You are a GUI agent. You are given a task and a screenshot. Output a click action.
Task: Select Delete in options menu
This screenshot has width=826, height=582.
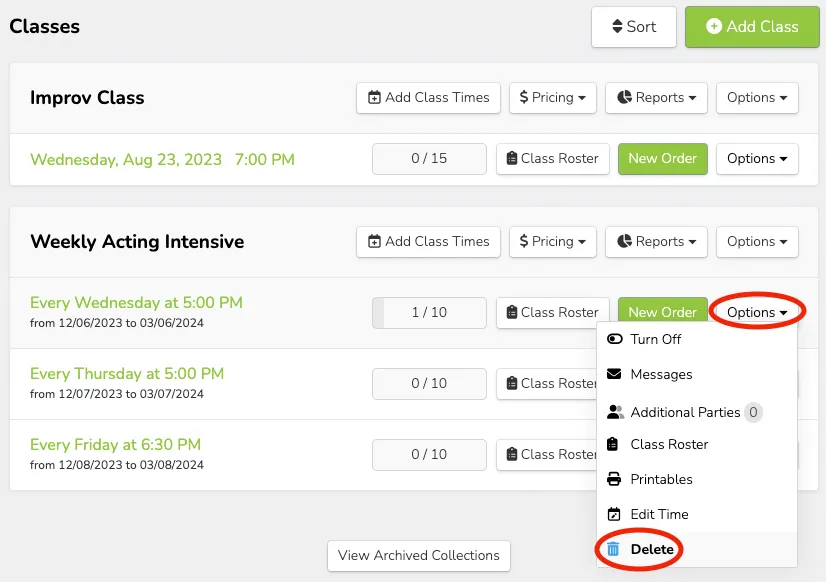tap(697, 549)
